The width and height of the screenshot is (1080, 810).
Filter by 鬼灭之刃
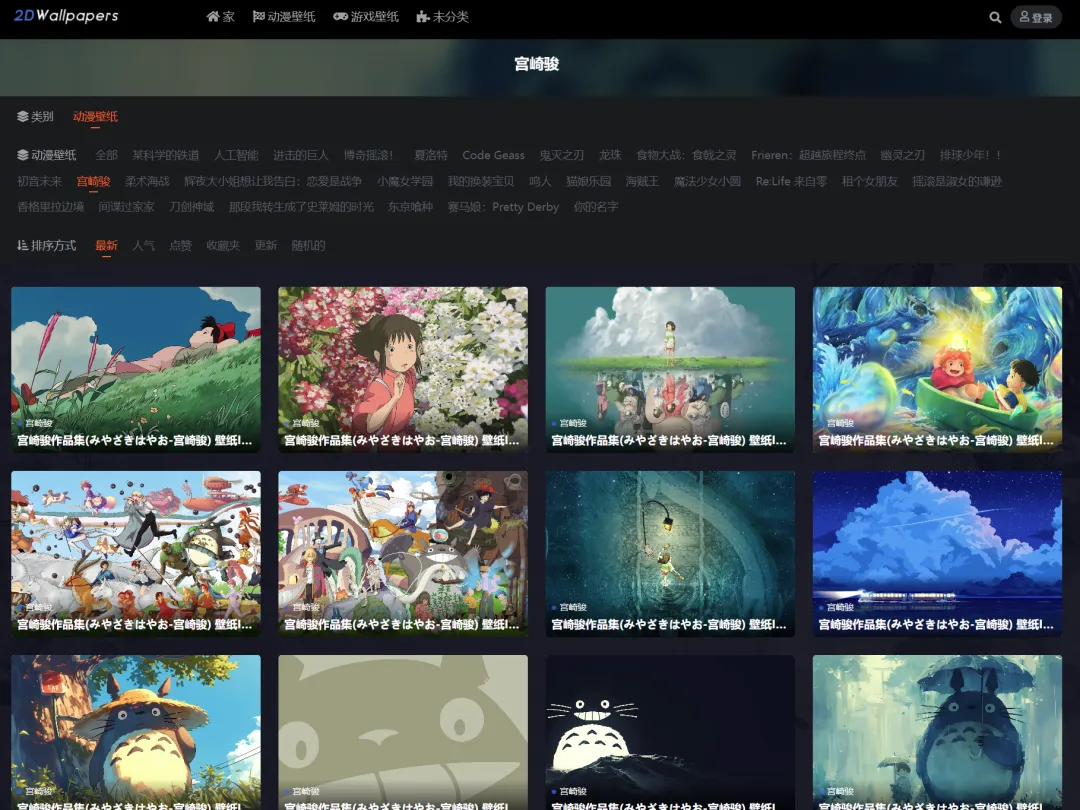561,155
